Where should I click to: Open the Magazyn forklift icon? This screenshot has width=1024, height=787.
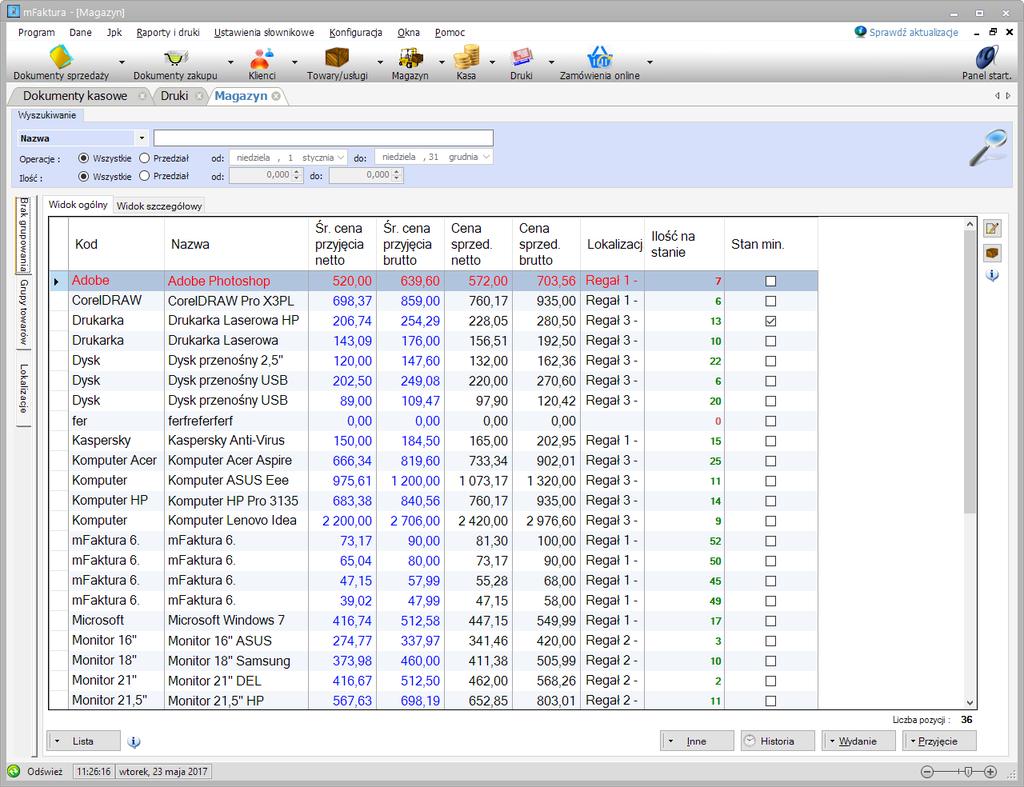click(x=411, y=57)
